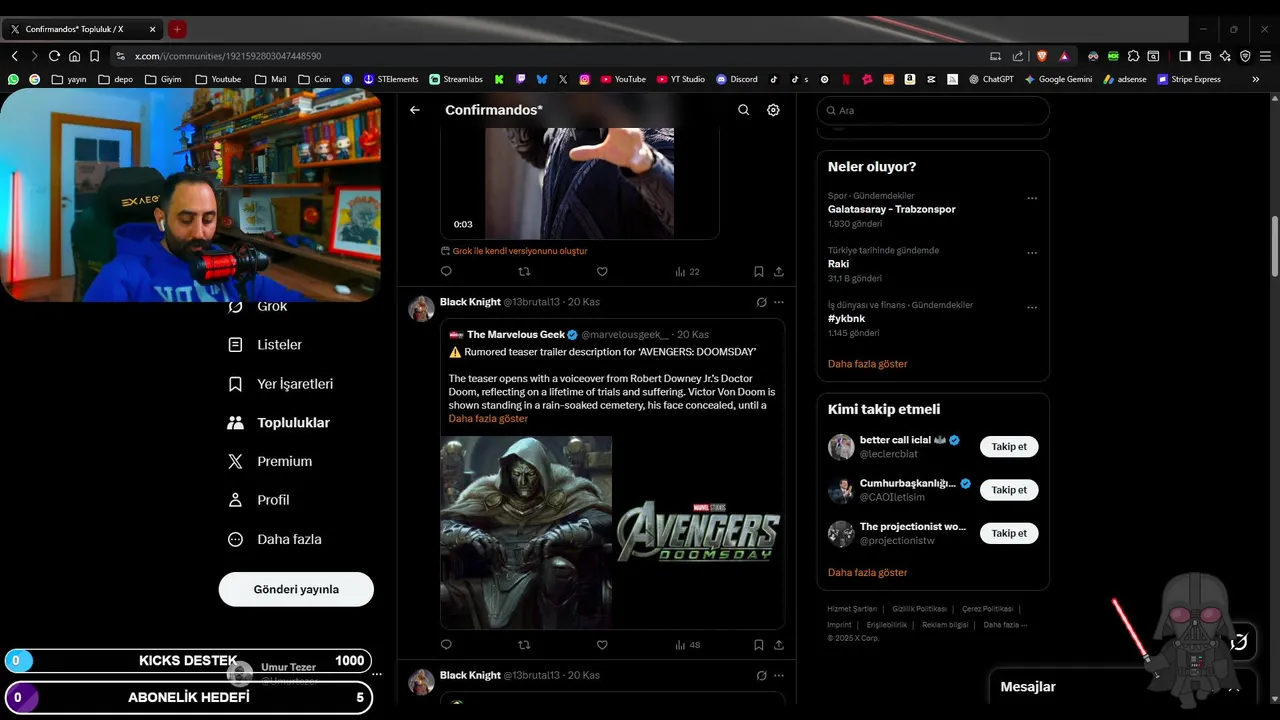Go back using the Confirmandos back arrow
The height and width of the screenshot is (720, 1280).
[x=415, y=110]
